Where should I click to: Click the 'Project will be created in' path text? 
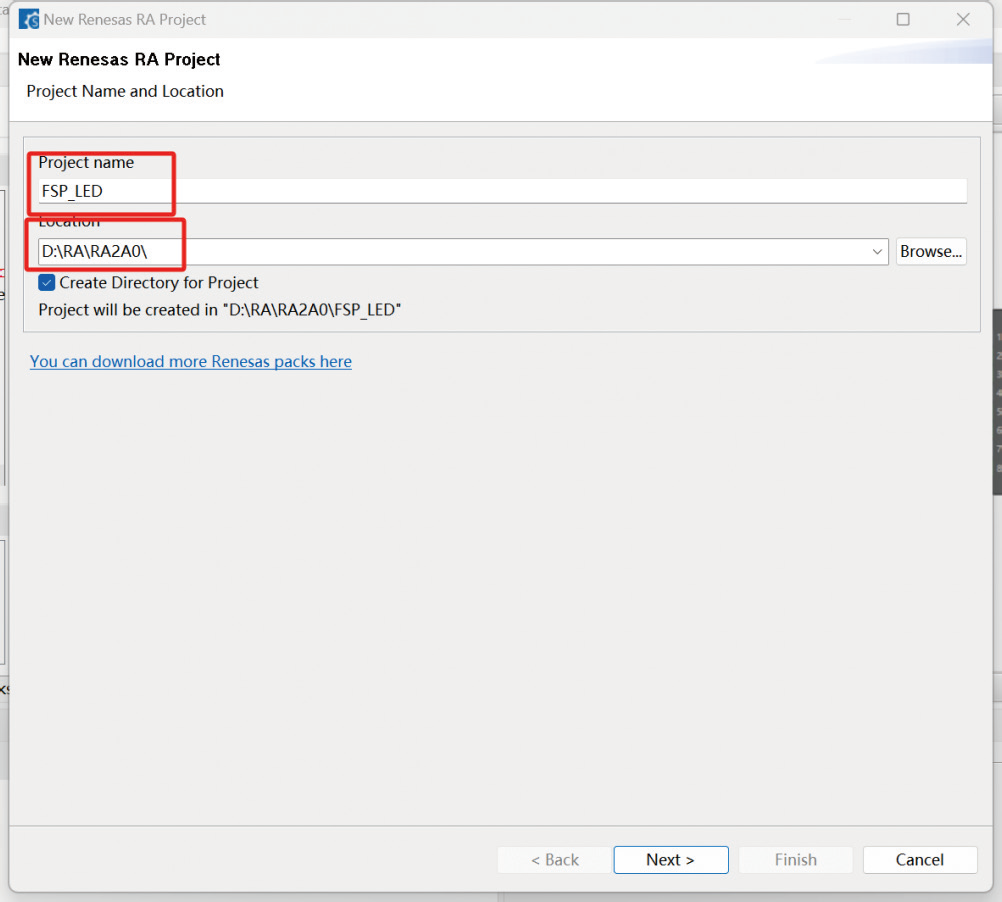[x=219, y=310]
